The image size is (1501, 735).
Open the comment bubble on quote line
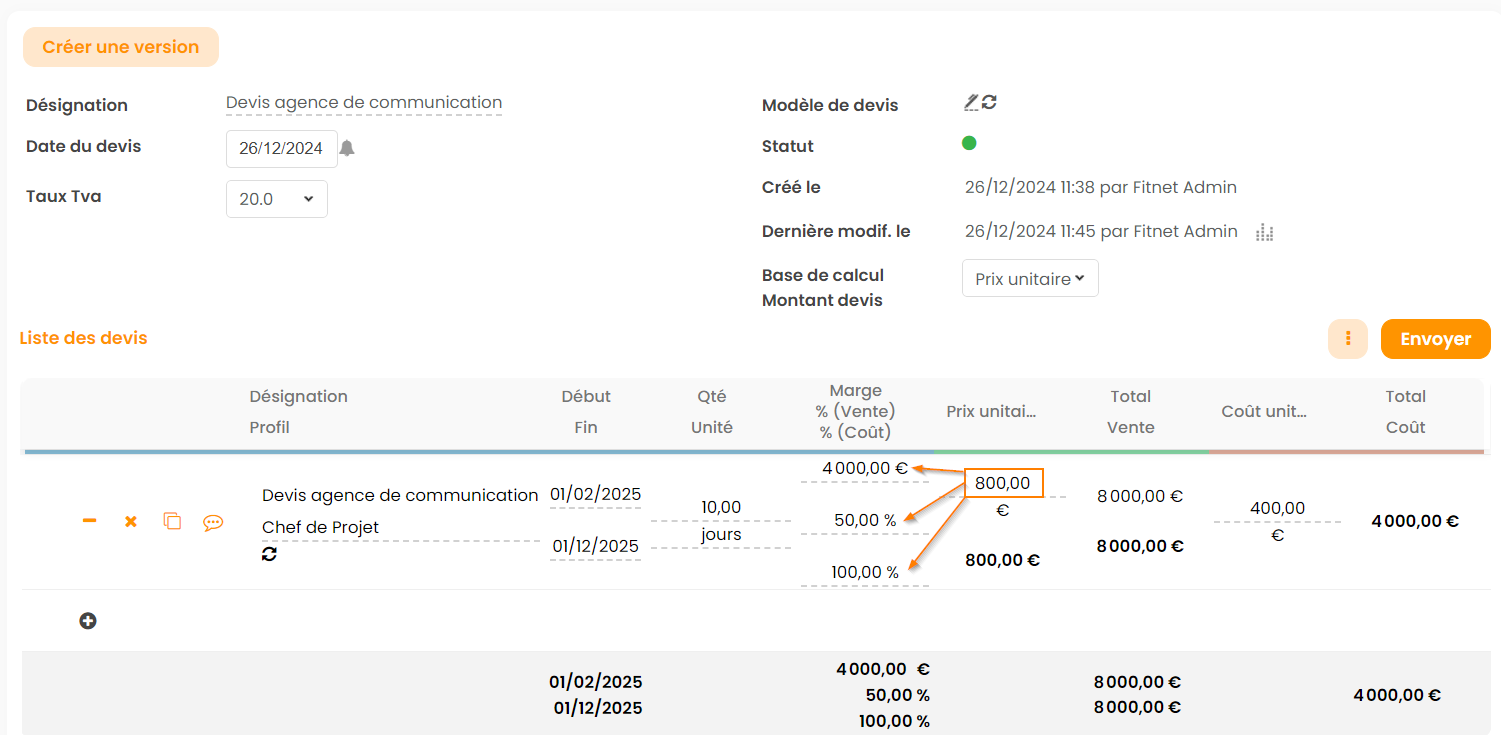click(213, 521)
